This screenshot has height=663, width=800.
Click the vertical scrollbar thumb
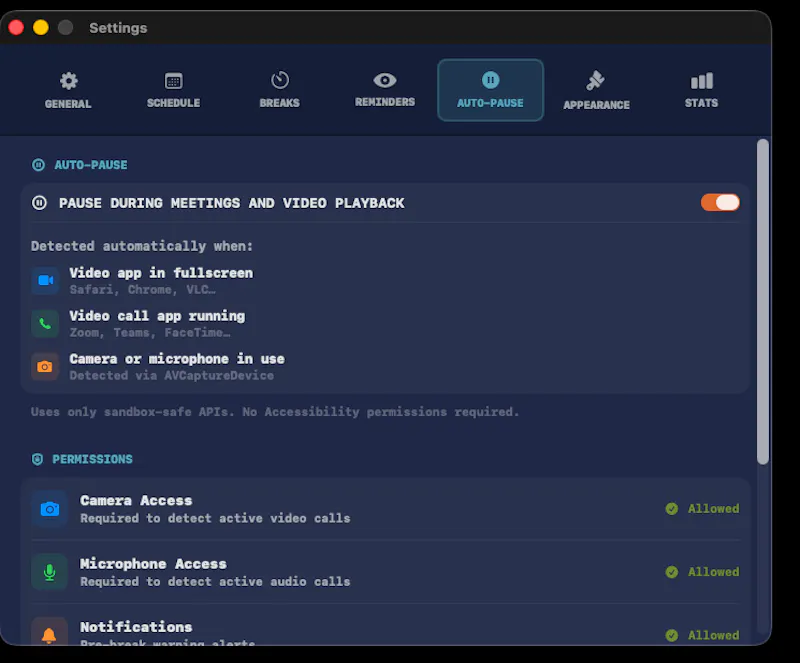(763, 301)
